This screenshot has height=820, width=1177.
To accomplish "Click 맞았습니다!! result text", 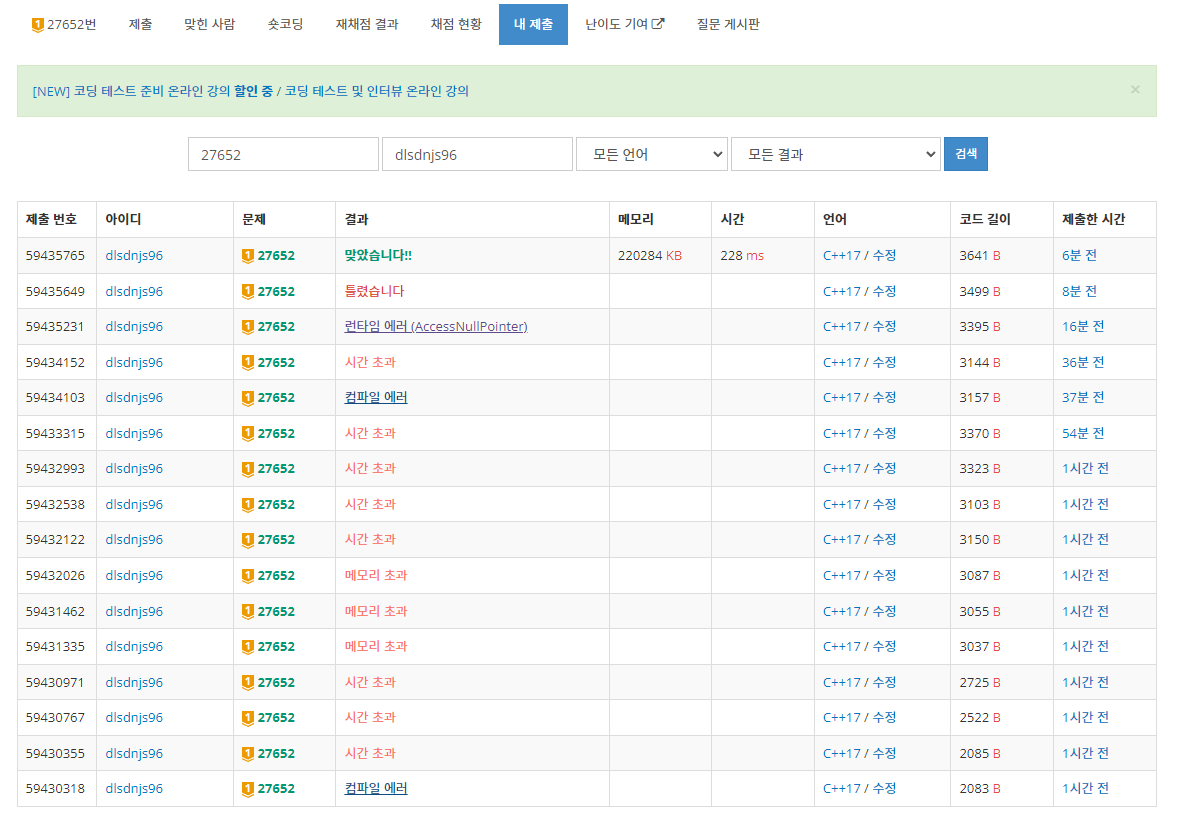I will pyautogui.click(x=378, y=255).
